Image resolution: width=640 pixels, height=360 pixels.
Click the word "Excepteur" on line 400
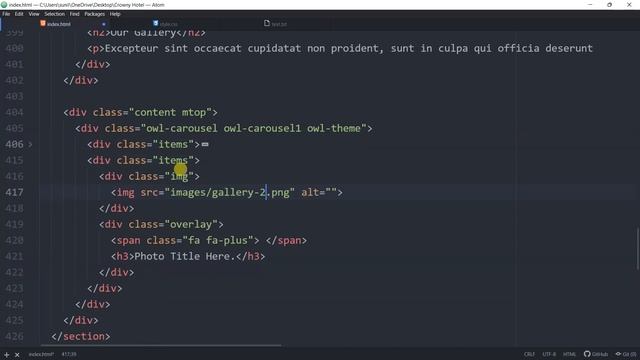131,48
